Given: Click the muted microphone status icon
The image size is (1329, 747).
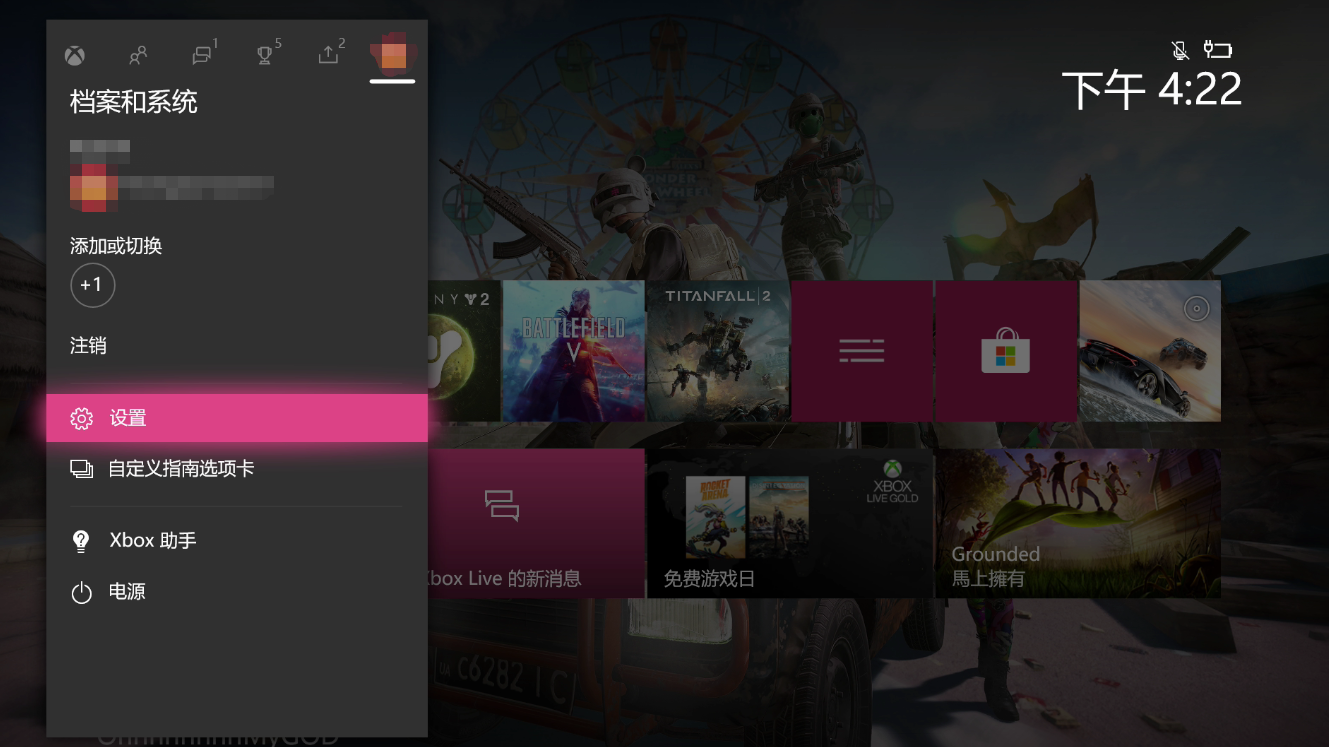Looking at the screenshot, I should 1181,49.
